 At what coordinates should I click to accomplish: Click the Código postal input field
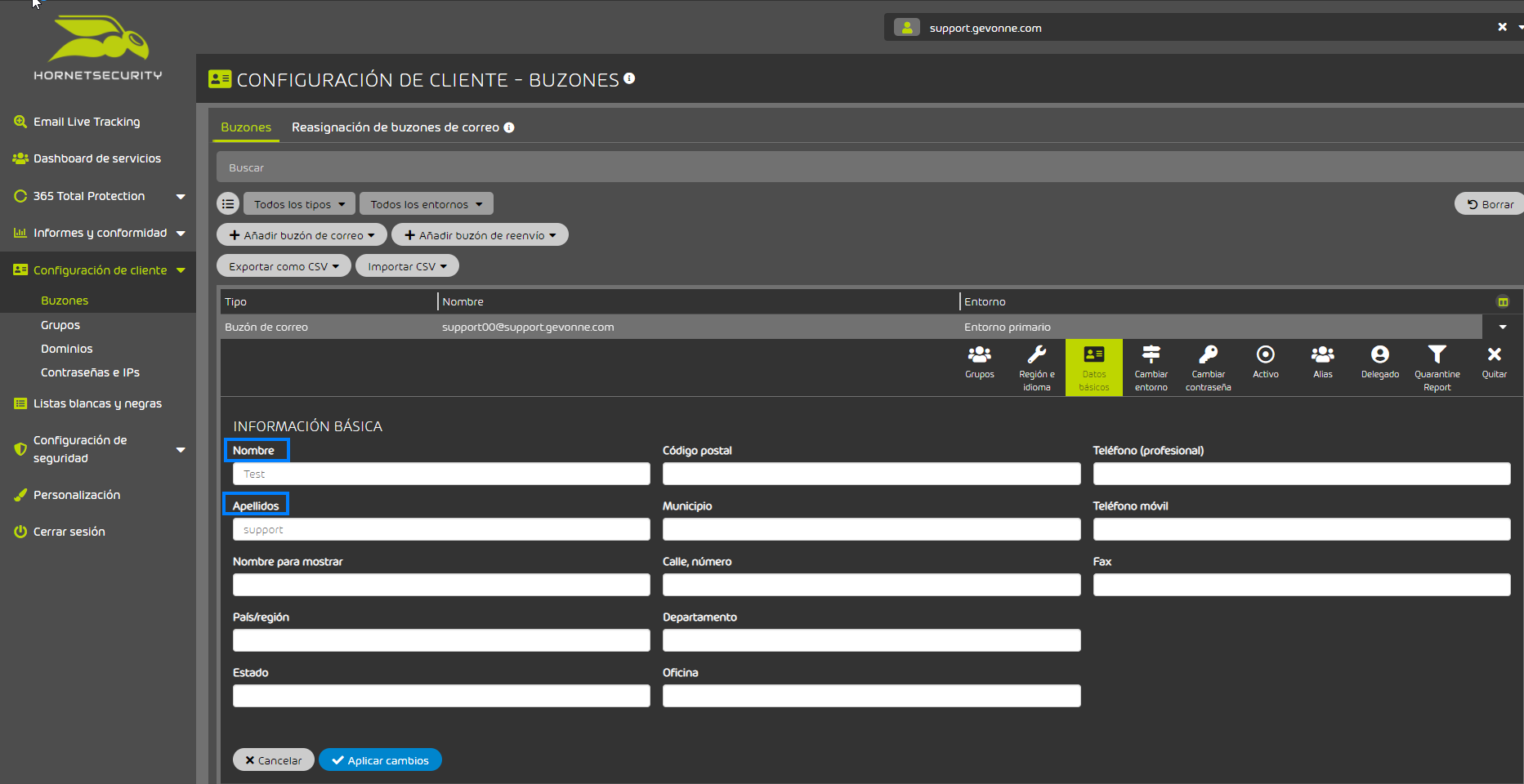point(871,474)
